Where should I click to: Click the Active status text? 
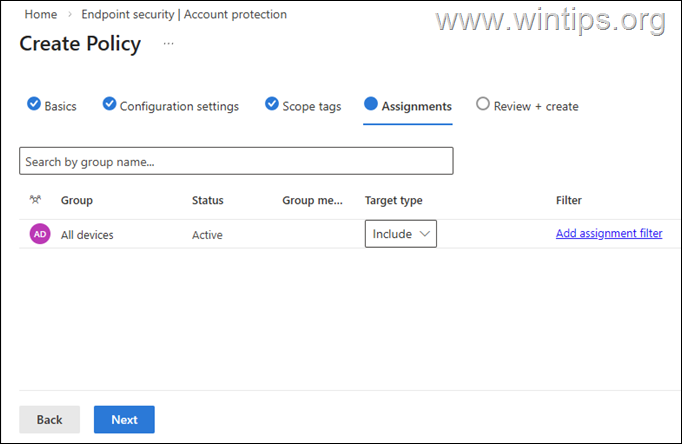click(x=207, y=235)
